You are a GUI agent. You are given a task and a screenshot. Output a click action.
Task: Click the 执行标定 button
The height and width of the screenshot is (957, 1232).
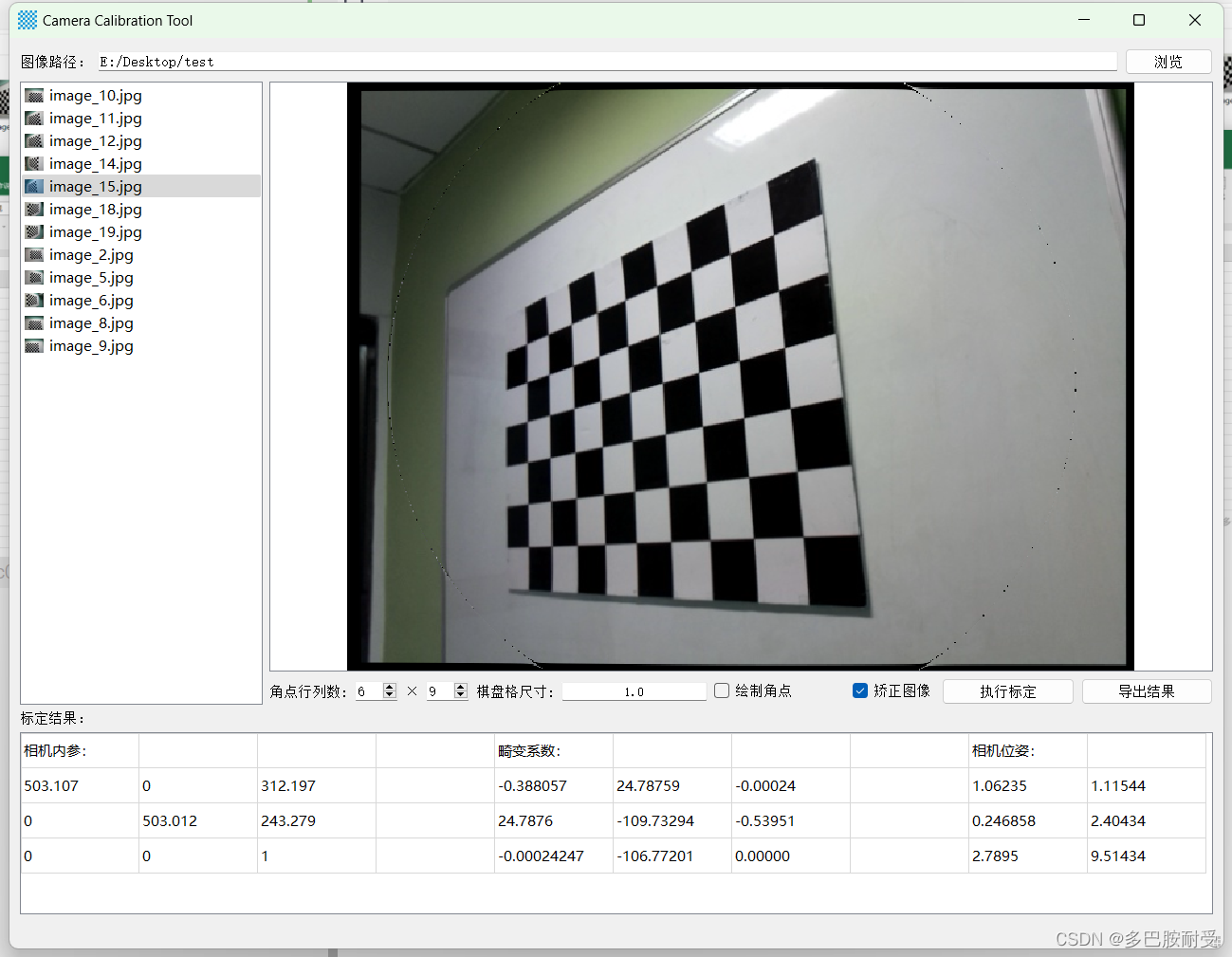coord(1007,690)
